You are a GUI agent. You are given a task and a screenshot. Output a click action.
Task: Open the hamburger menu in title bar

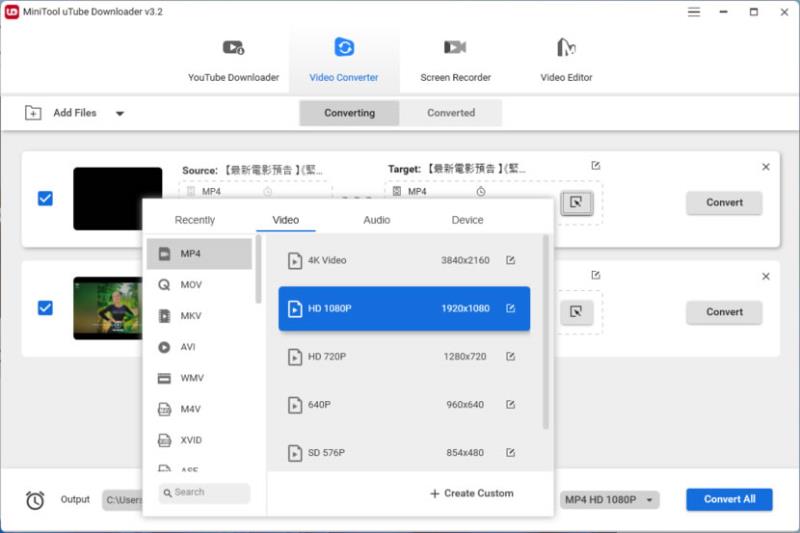click(x=693, y=12)
